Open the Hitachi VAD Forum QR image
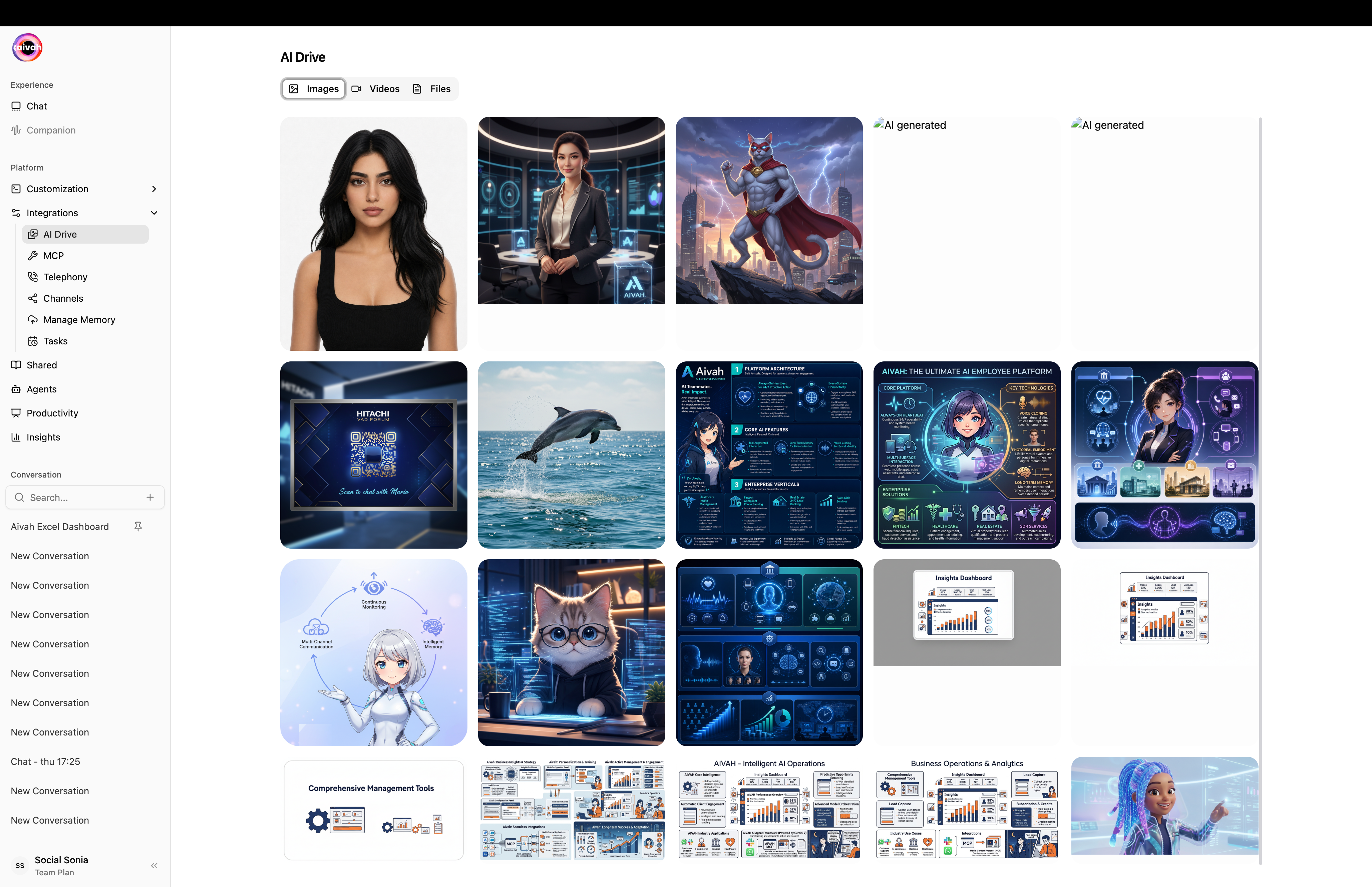The height and width of the screenshot is (887, 1372). (374, 455)
